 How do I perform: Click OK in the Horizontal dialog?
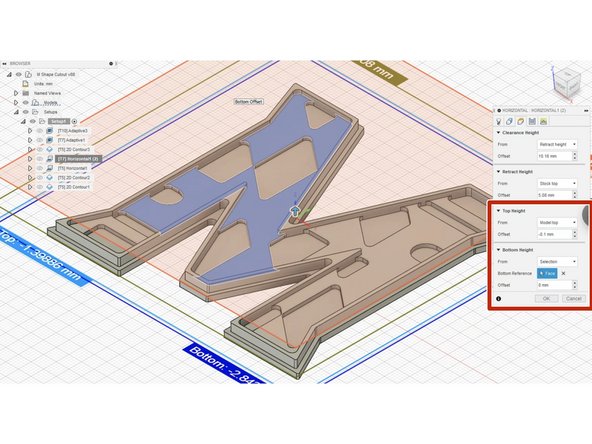click(x=546, y=299)
